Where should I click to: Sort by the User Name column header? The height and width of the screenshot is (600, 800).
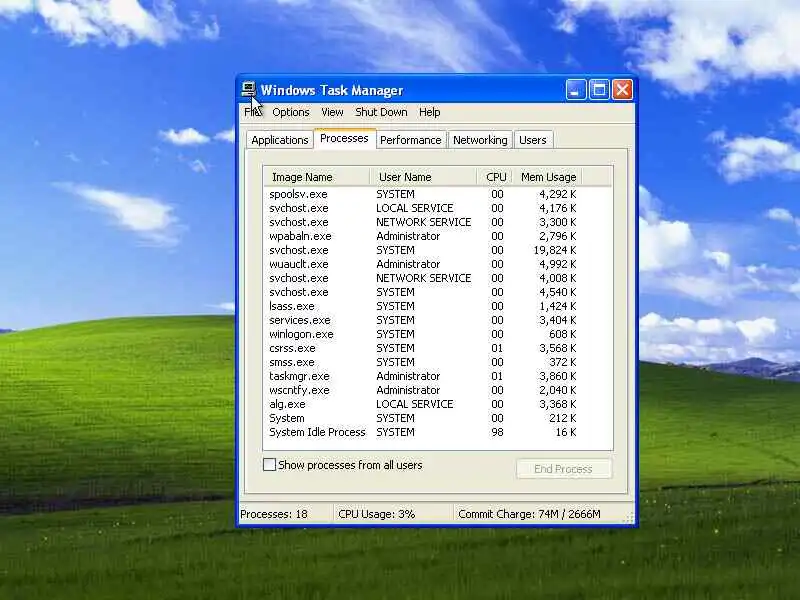423,177
